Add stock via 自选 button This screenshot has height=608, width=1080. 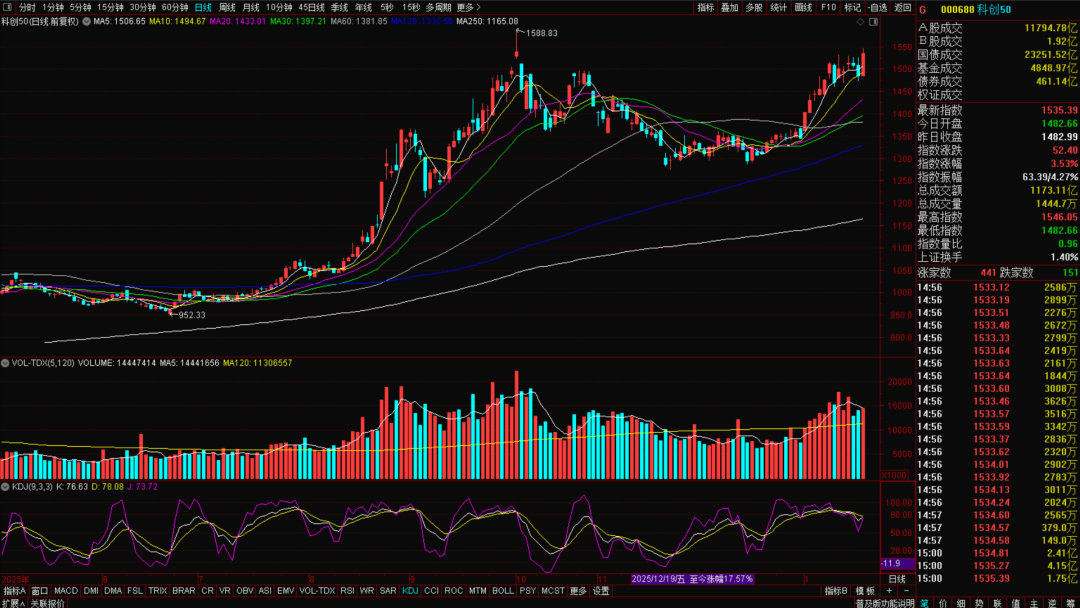pos(877,7)
